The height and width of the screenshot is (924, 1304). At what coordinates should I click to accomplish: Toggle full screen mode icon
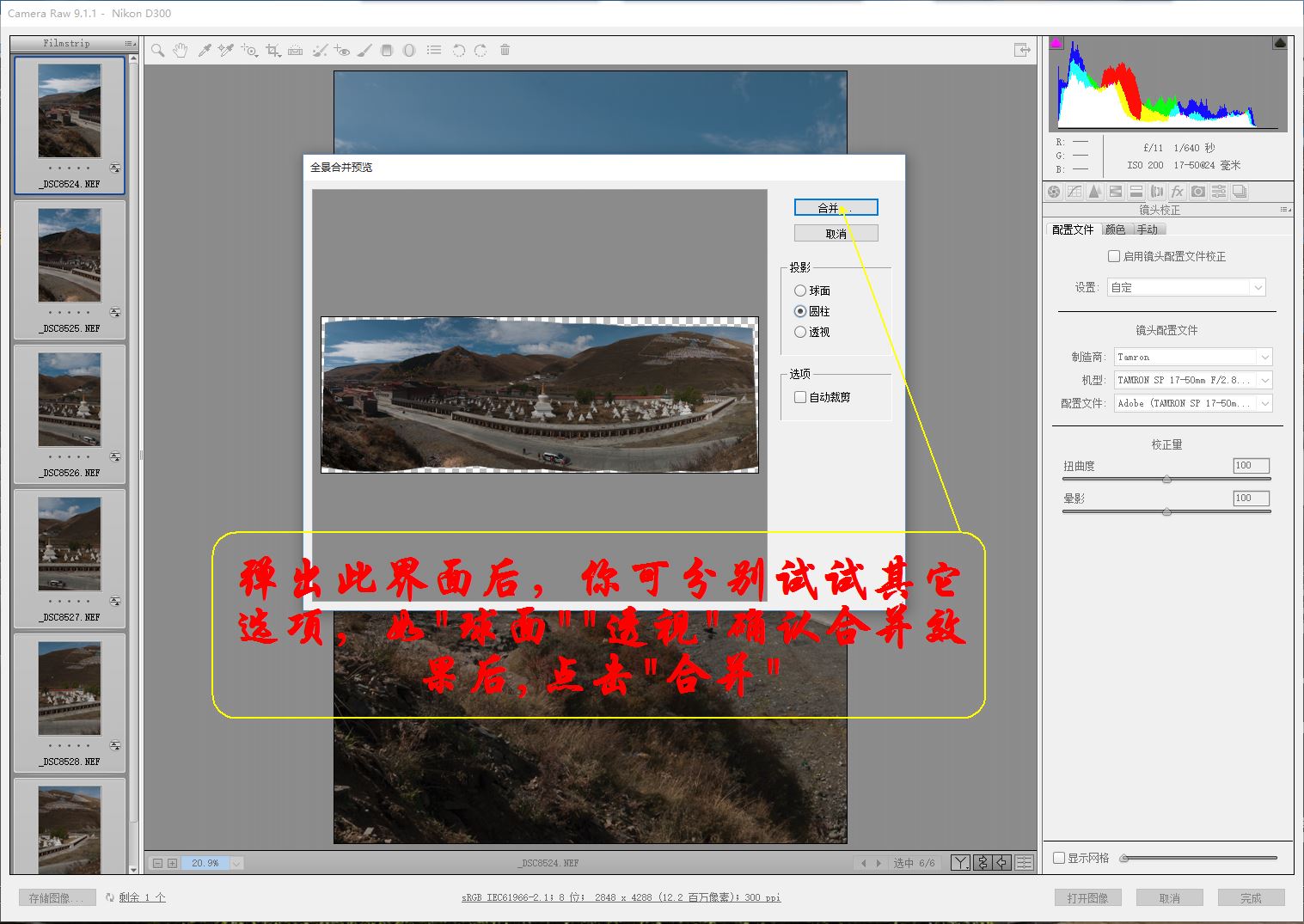point(1022,50)
